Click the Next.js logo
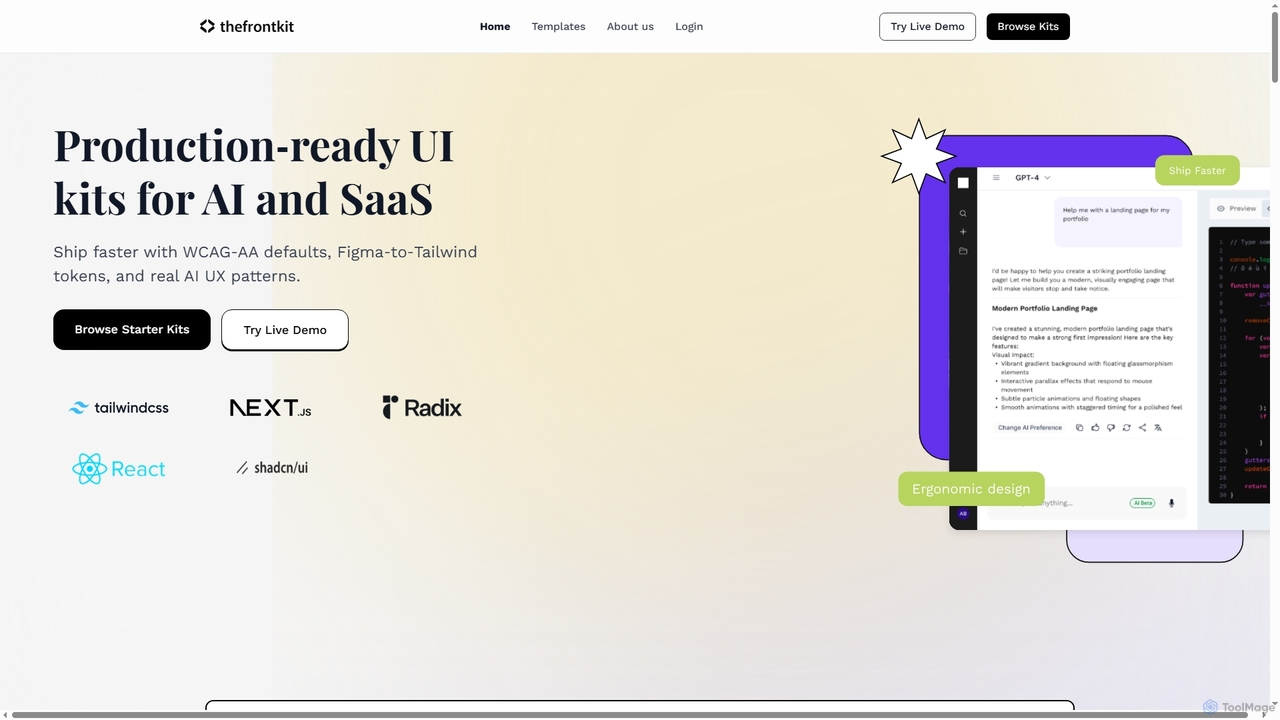1280x720 pixels. click(270, 407)
